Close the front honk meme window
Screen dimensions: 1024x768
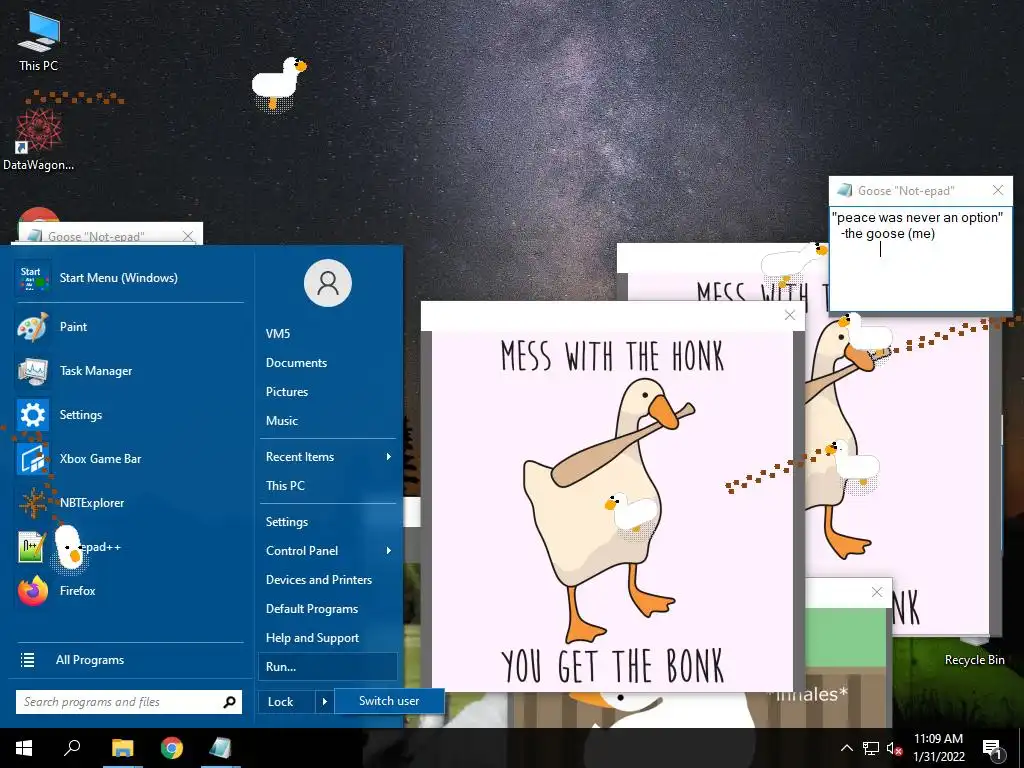pos(790,315)
